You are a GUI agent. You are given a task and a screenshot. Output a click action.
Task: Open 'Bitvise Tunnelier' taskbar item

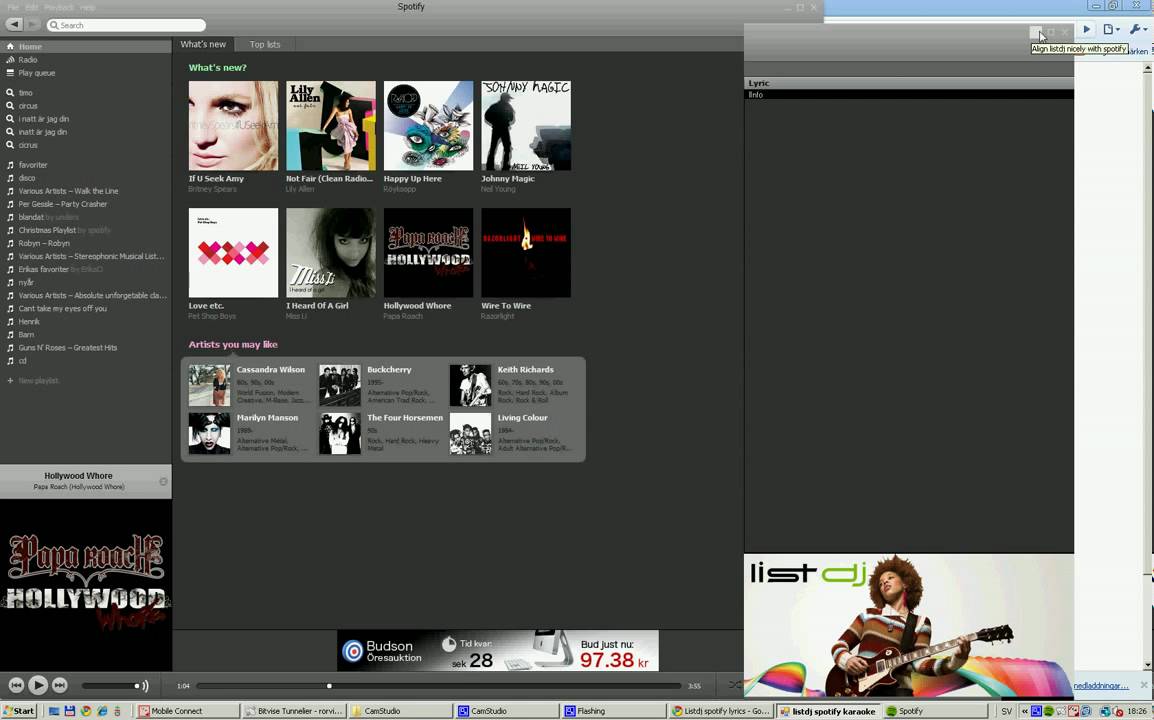pyautogui.click(x=294, y=711)
